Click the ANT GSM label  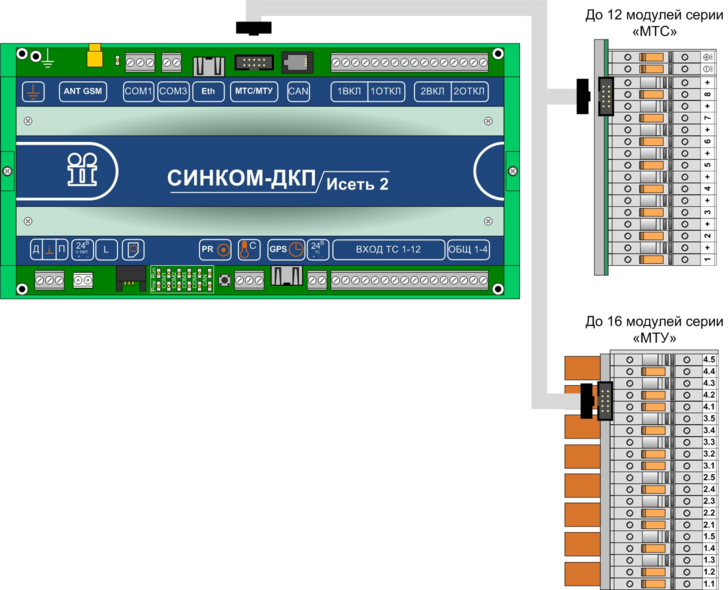(83, 92)
